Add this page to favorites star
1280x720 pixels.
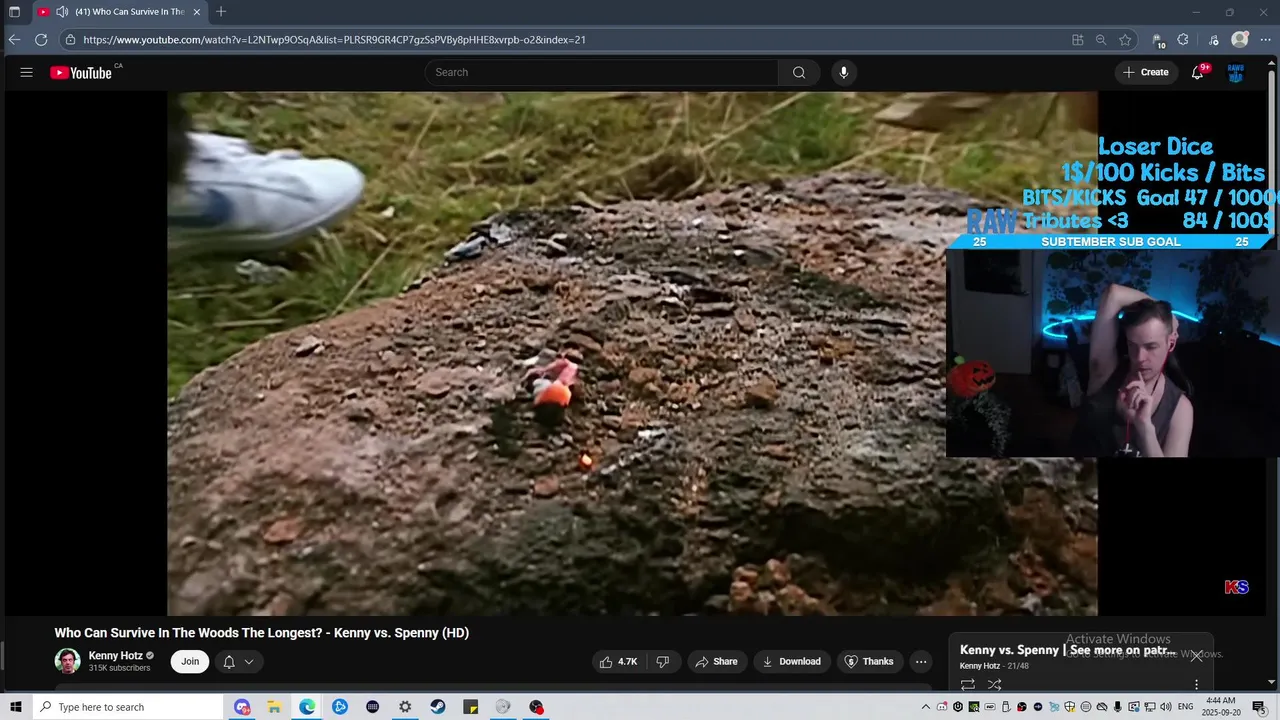[1125, 40]
